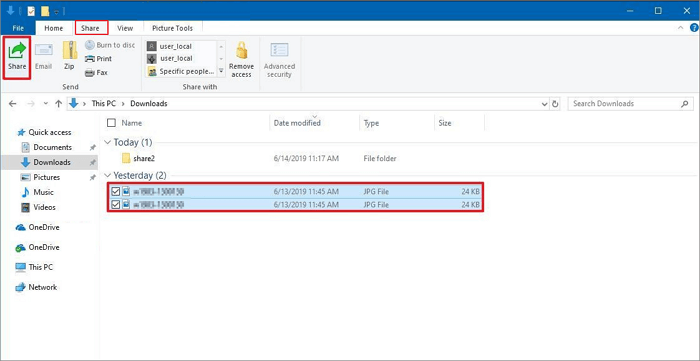Uncheck the first JPG file checkbox

[x=116, y=191]
